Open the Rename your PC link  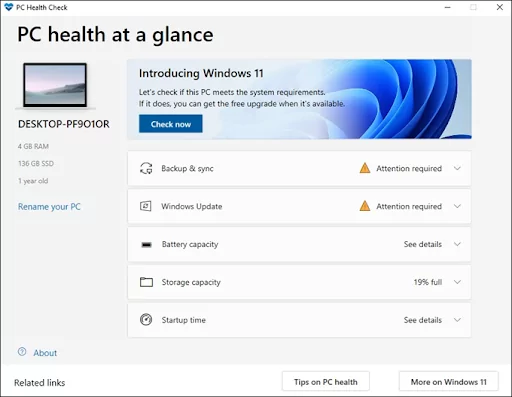pos(49,207)
